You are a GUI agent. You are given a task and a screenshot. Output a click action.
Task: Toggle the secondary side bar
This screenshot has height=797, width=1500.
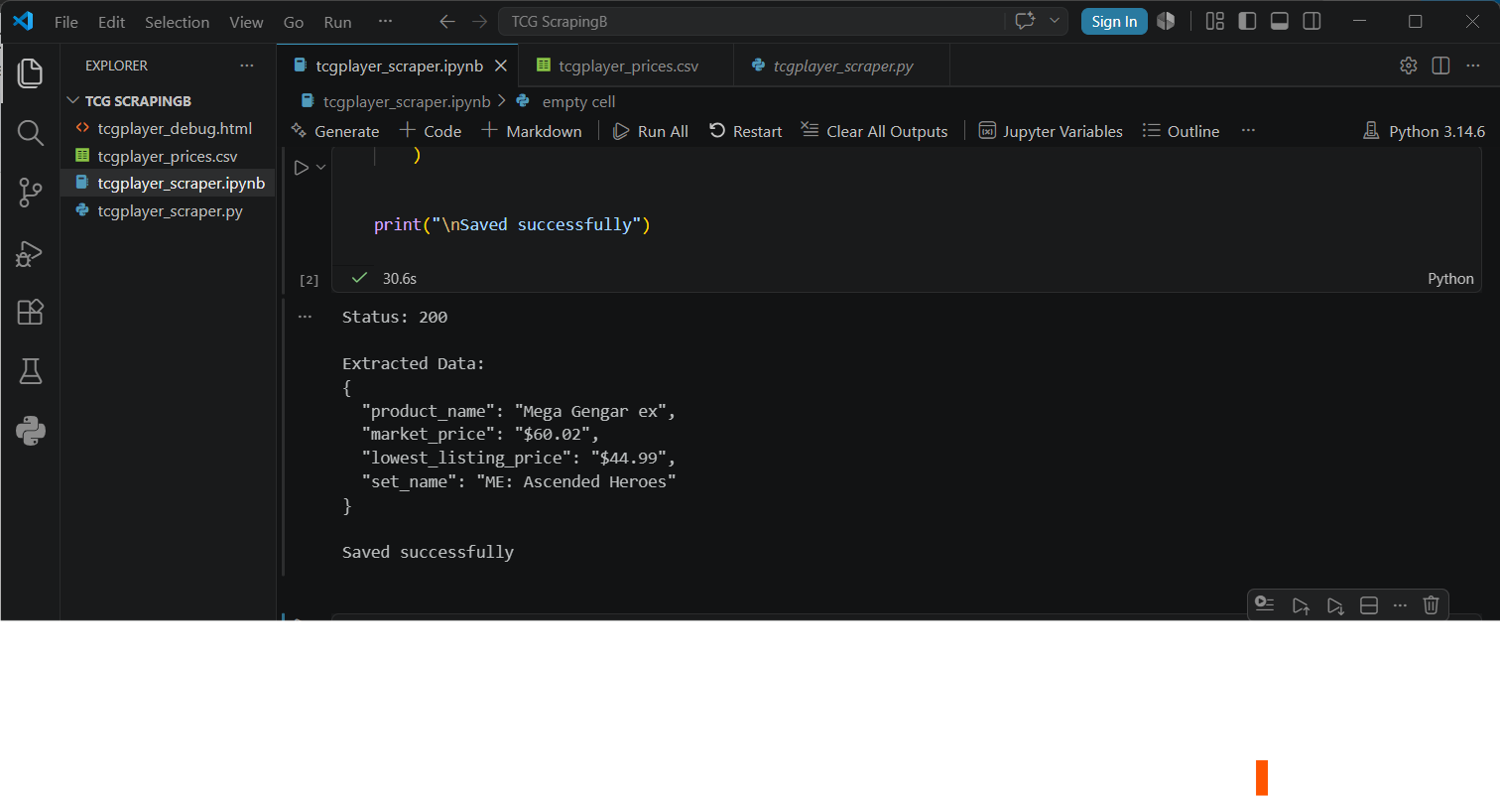coord(1312,21)
